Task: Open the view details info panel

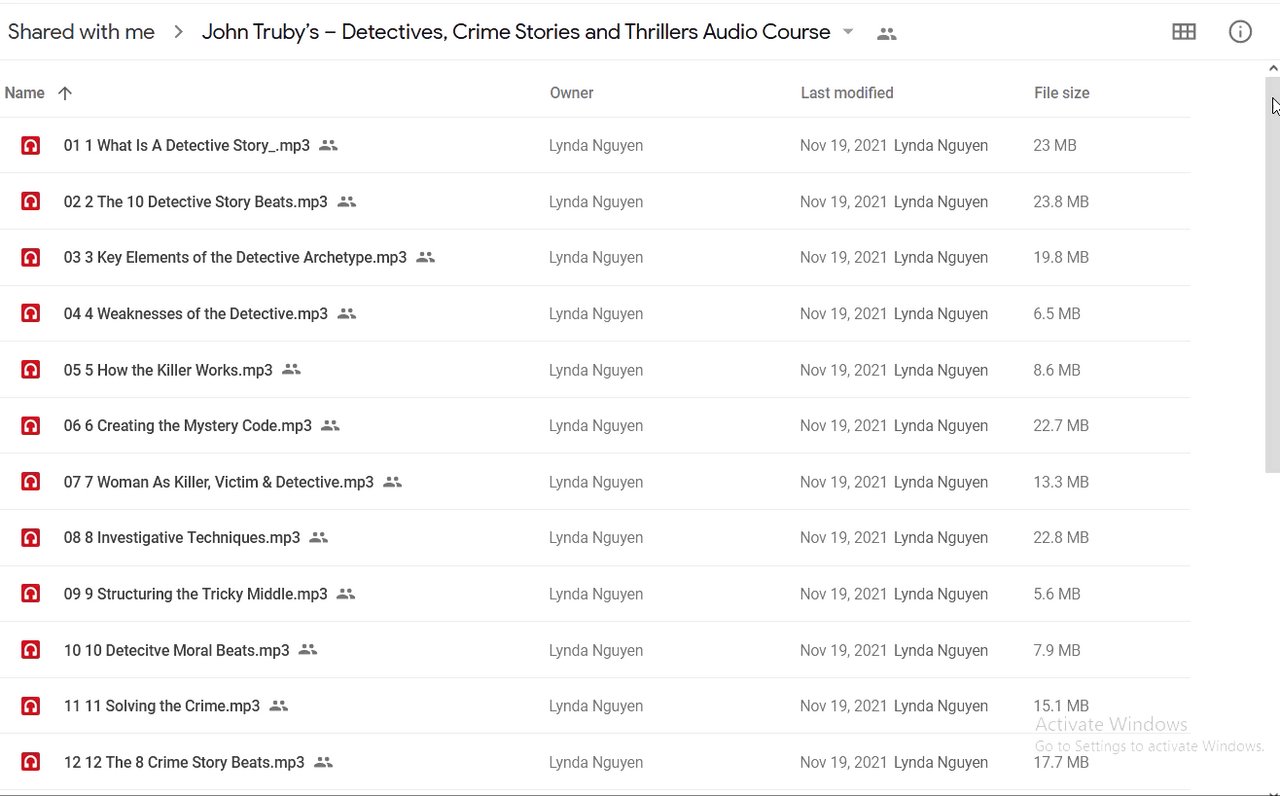Action: [1240, 32]
